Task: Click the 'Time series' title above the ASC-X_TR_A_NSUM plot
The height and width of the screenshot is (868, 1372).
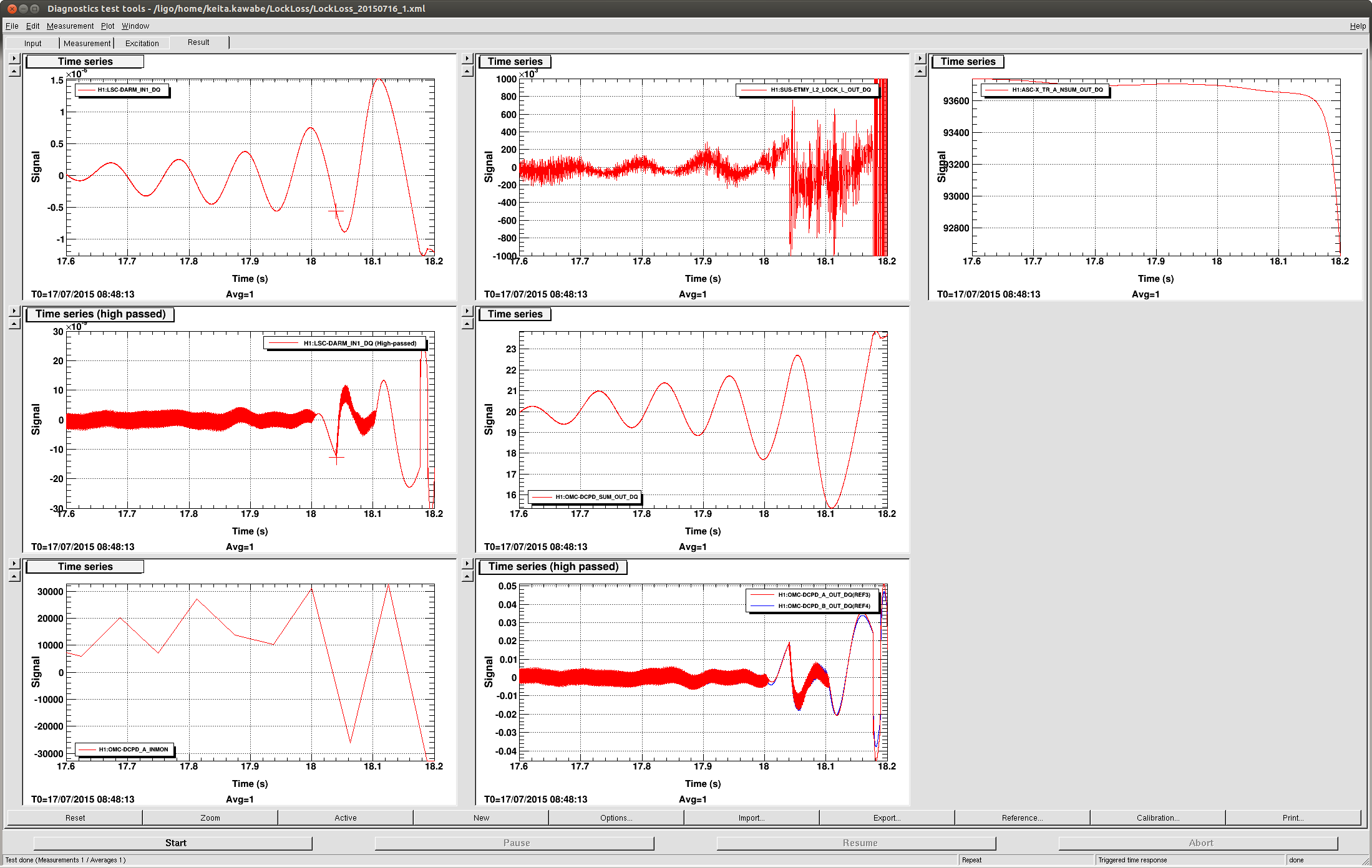Action: click(968, 62)
